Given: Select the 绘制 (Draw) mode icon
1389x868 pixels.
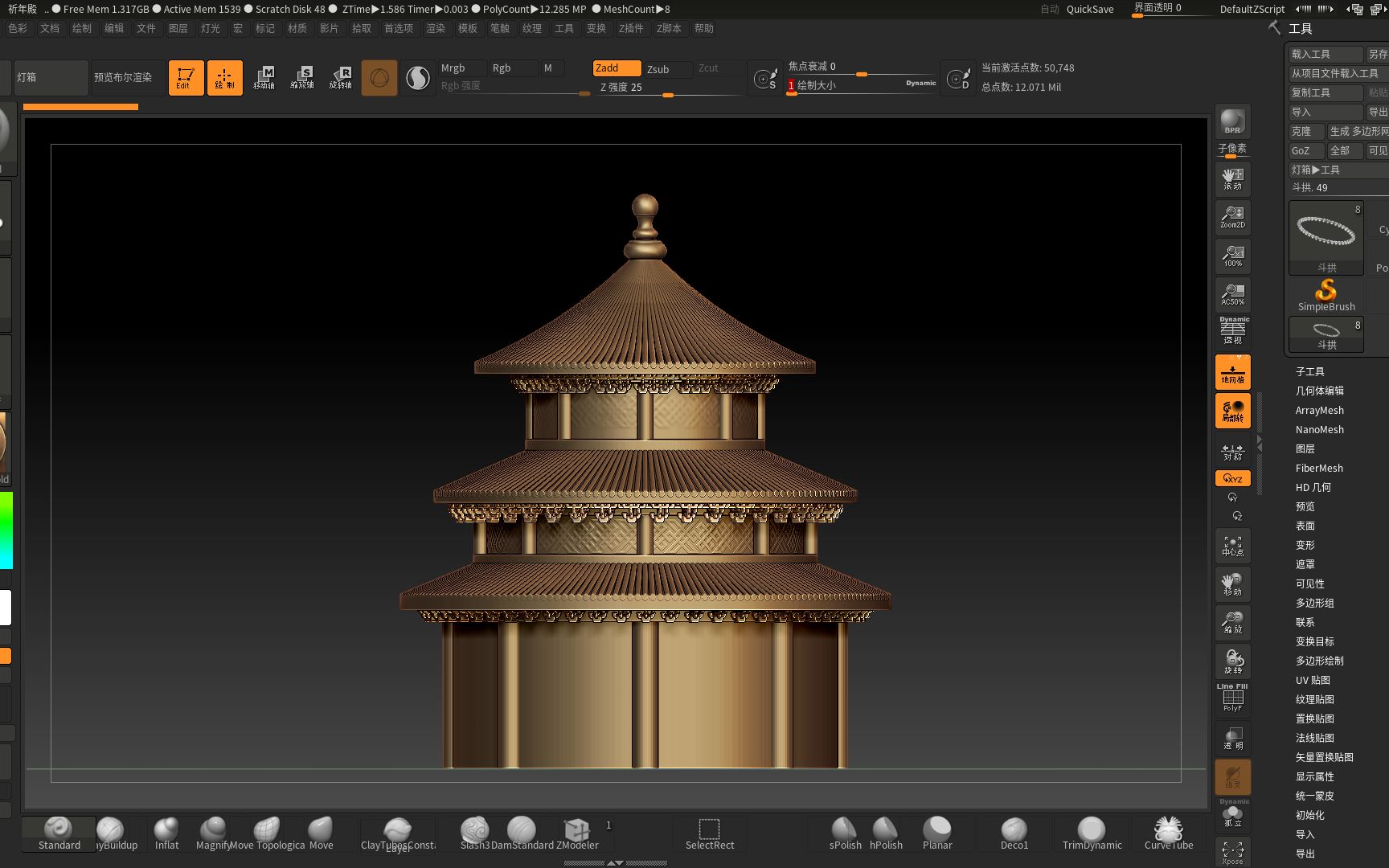Looking at the screenshot, I should pyautogui.click(x=225, y=77).
